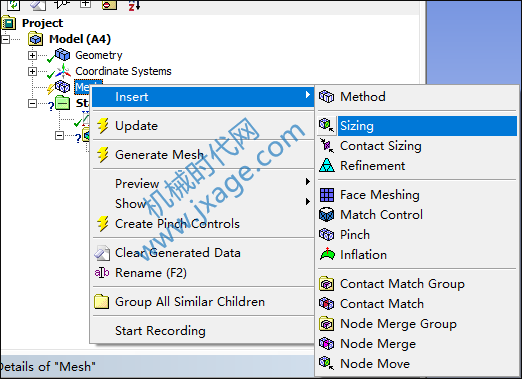Click the Mesh icon in the tree
The width and height of the screenshot is (522, 379).
pyautogui.click(x=62, y=87)
